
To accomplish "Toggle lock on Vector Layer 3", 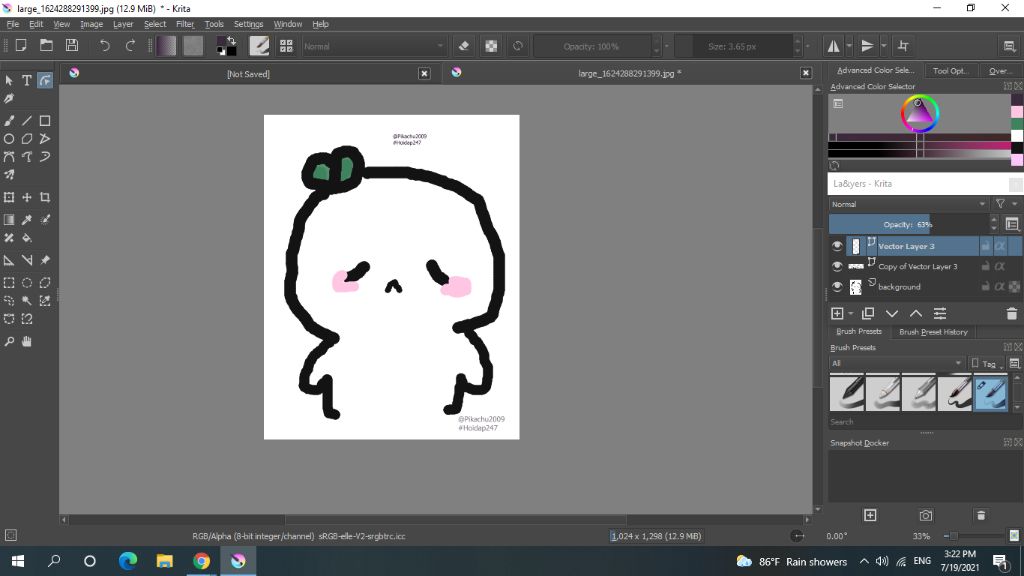I will pyautogui.click(x=985, y=246).
